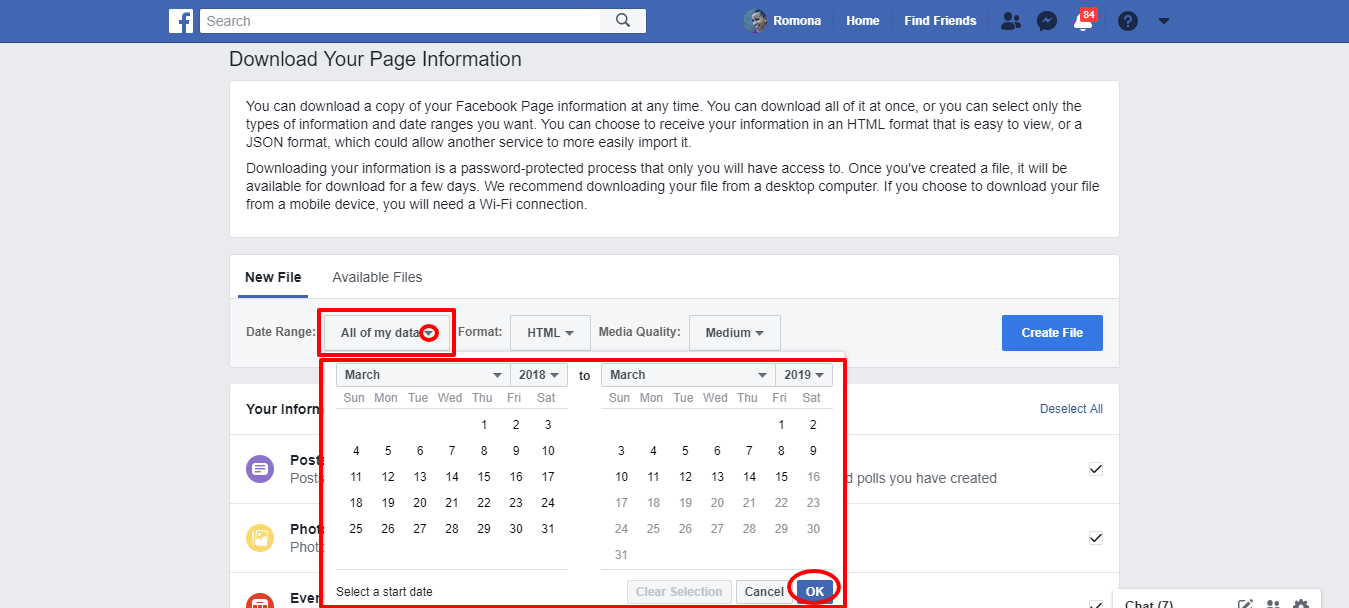Screen dimensions: 1349x608
Task: Click into the Search input field
Action: [400, 21]
